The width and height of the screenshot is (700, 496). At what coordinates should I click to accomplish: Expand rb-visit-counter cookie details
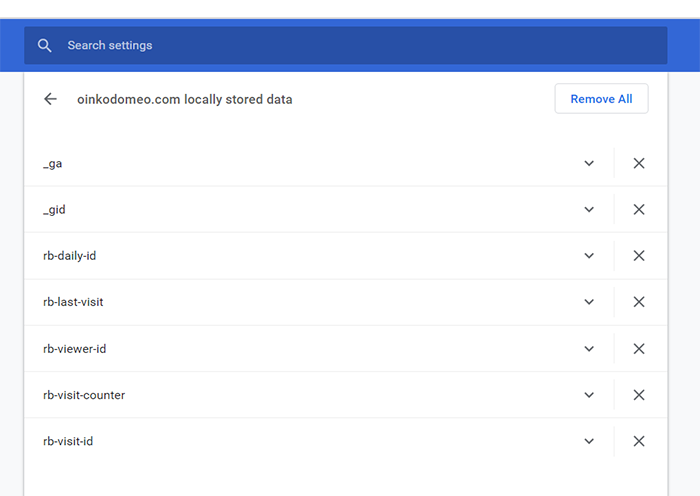click(589, 395)
